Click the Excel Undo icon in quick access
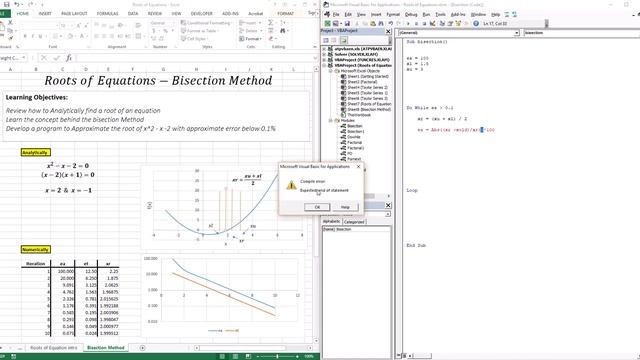The width and height of the screenshot is (640, 360). pos(17,4)
